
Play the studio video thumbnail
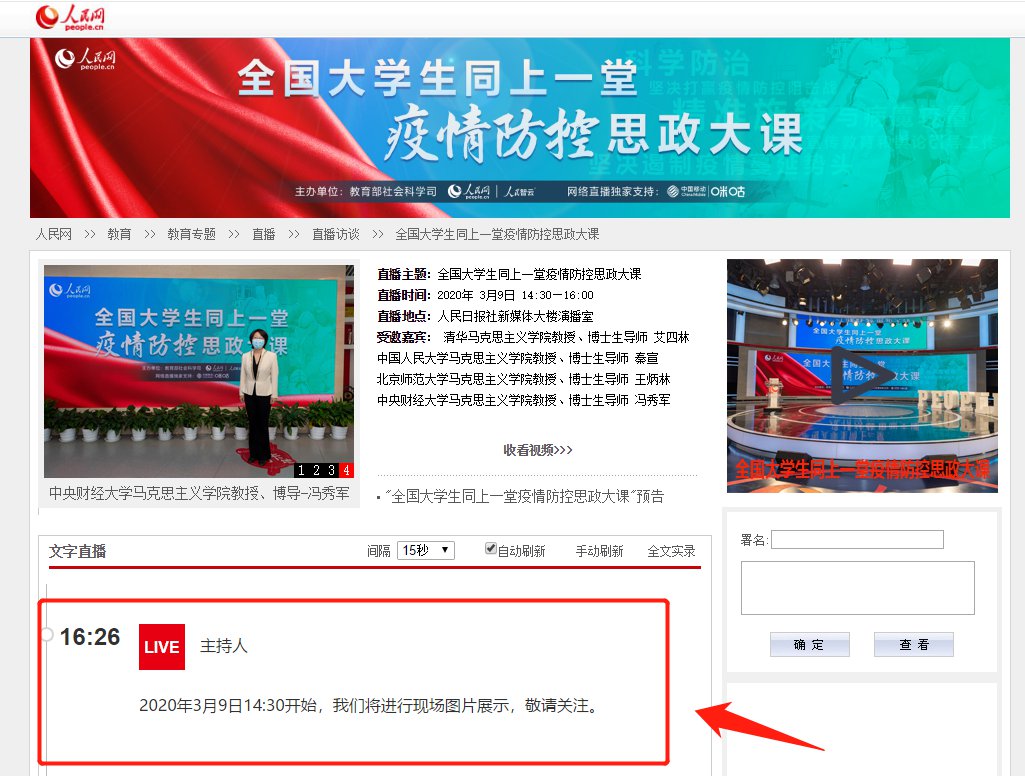(x=862, y=375)
